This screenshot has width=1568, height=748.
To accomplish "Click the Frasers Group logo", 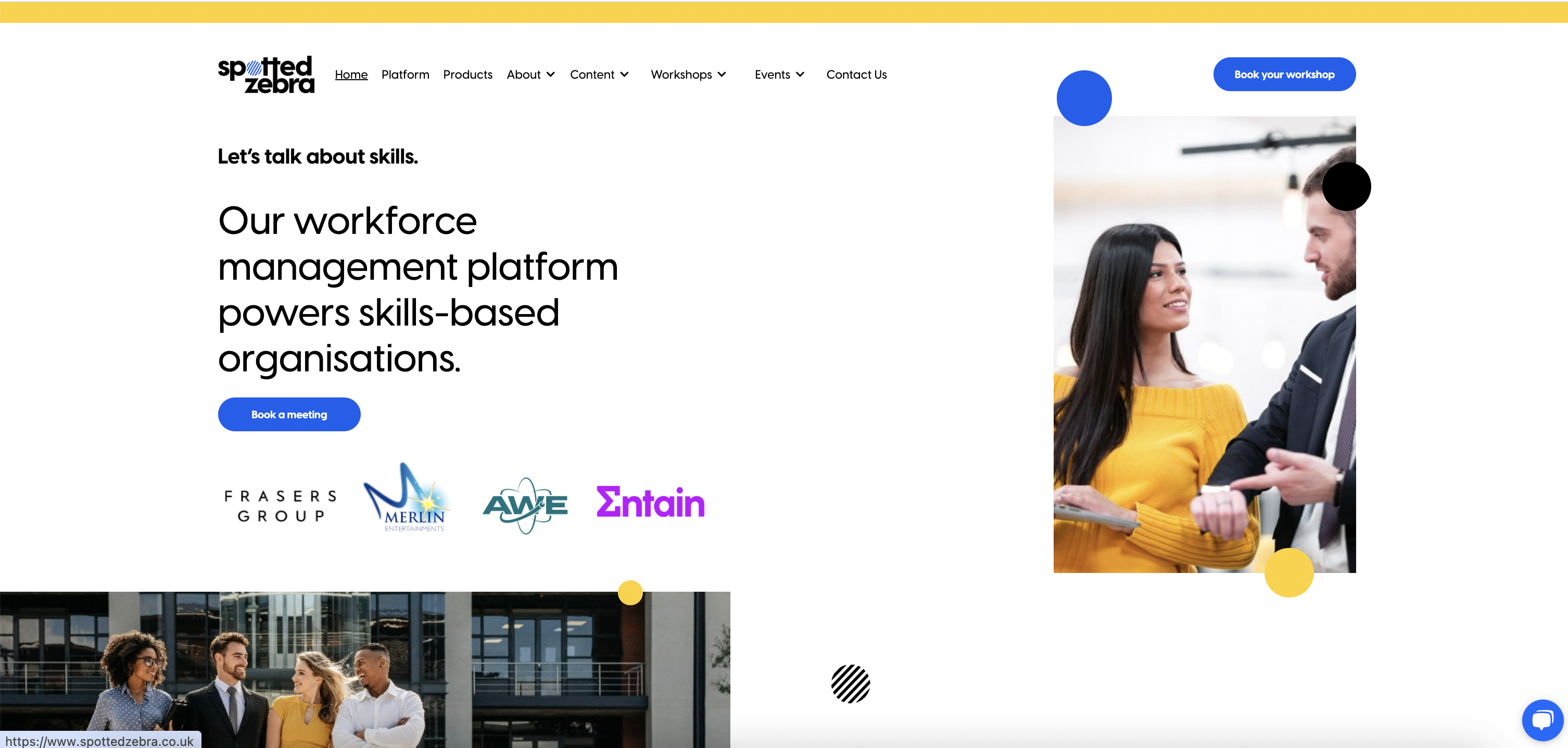I will [x=281, y=506].
